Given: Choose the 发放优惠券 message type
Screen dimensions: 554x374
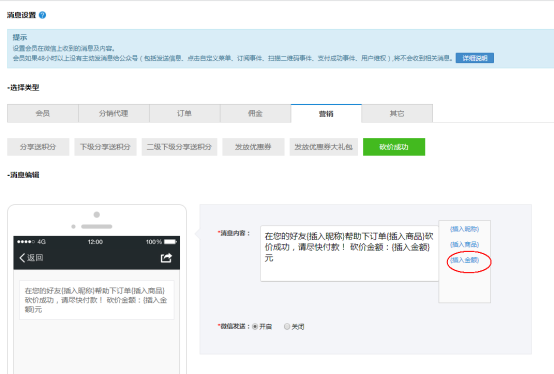Looking at the screenshot, I should pyautogui.click(x=253, y=147).
